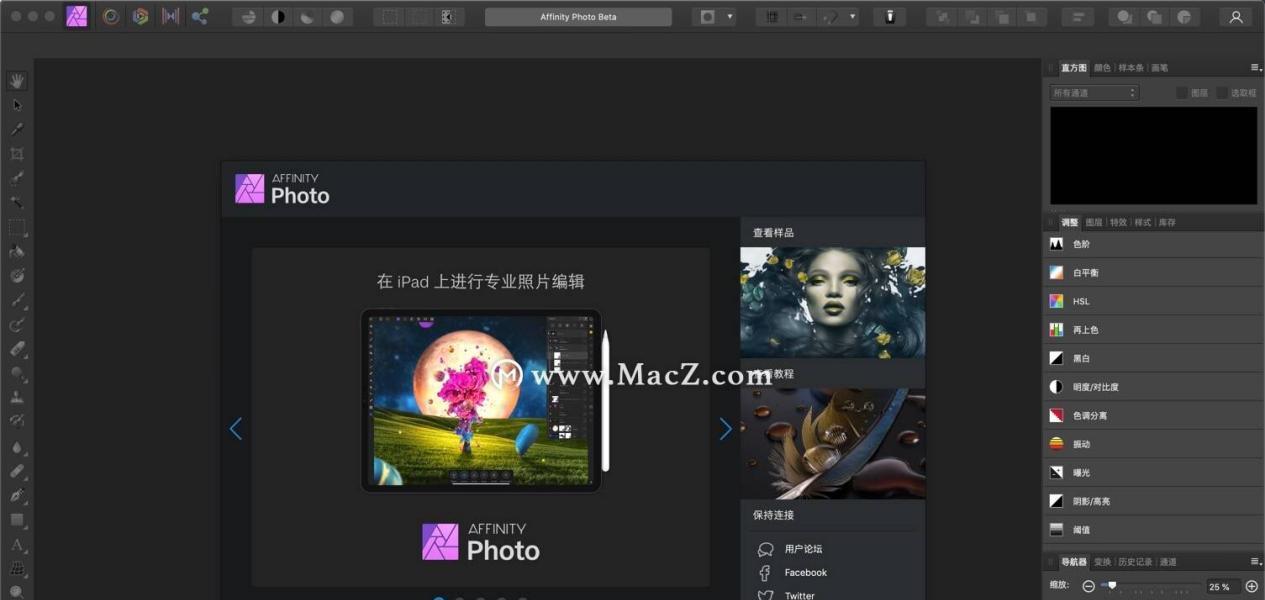Image resolution: width=1265 pixels, height=600 pixels.
Task: Switch to the Liquify persona
Action: 111,16
